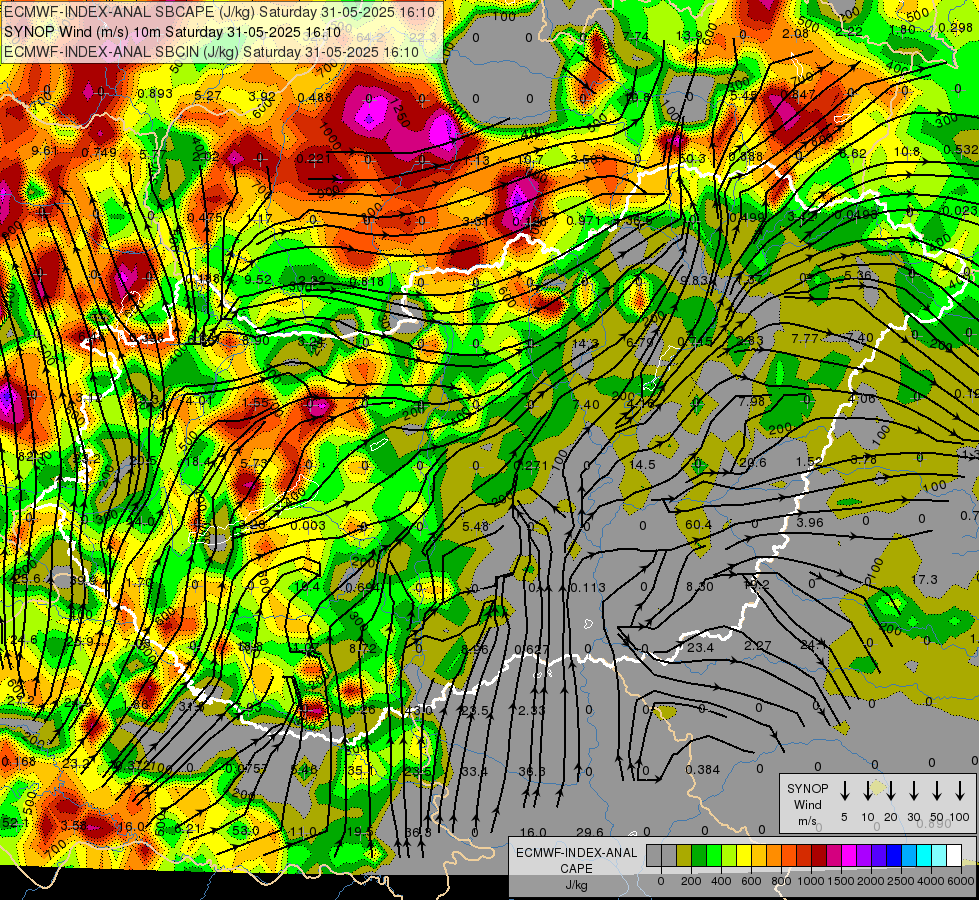Click the '60.4' value on the map

coord(698,525)
